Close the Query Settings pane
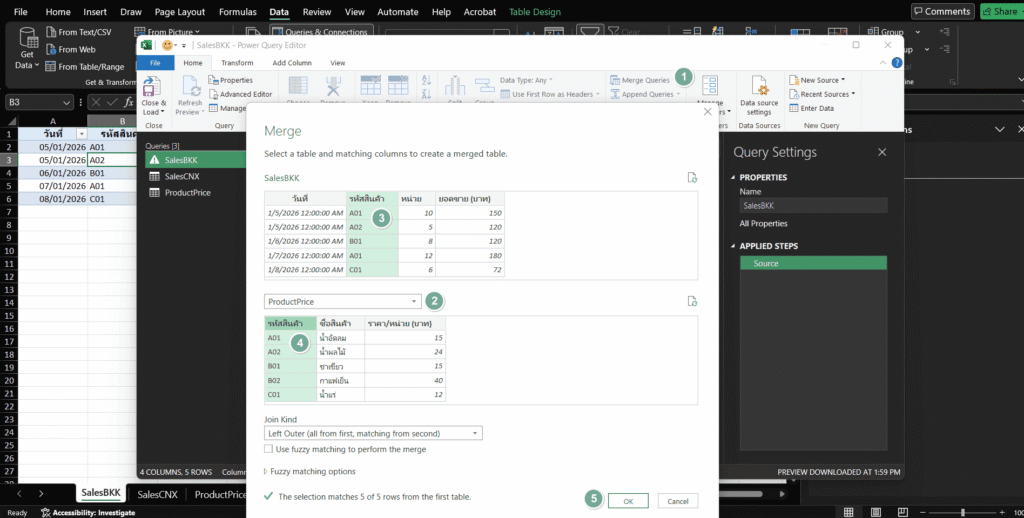The image size is (1024, 518). coord(882,152)
